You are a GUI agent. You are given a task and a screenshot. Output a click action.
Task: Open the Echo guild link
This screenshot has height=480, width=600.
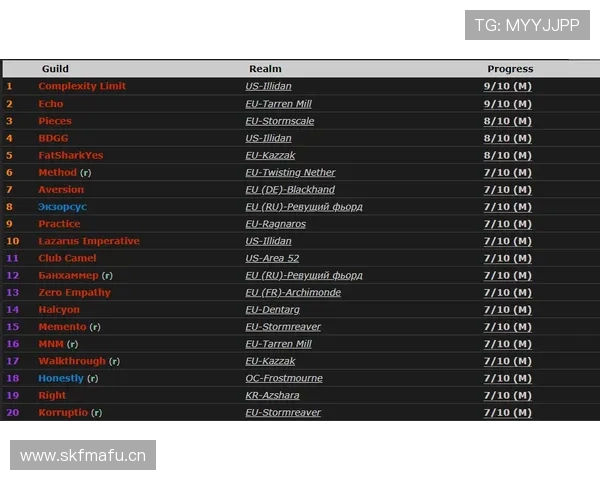(x=50, y=104)
